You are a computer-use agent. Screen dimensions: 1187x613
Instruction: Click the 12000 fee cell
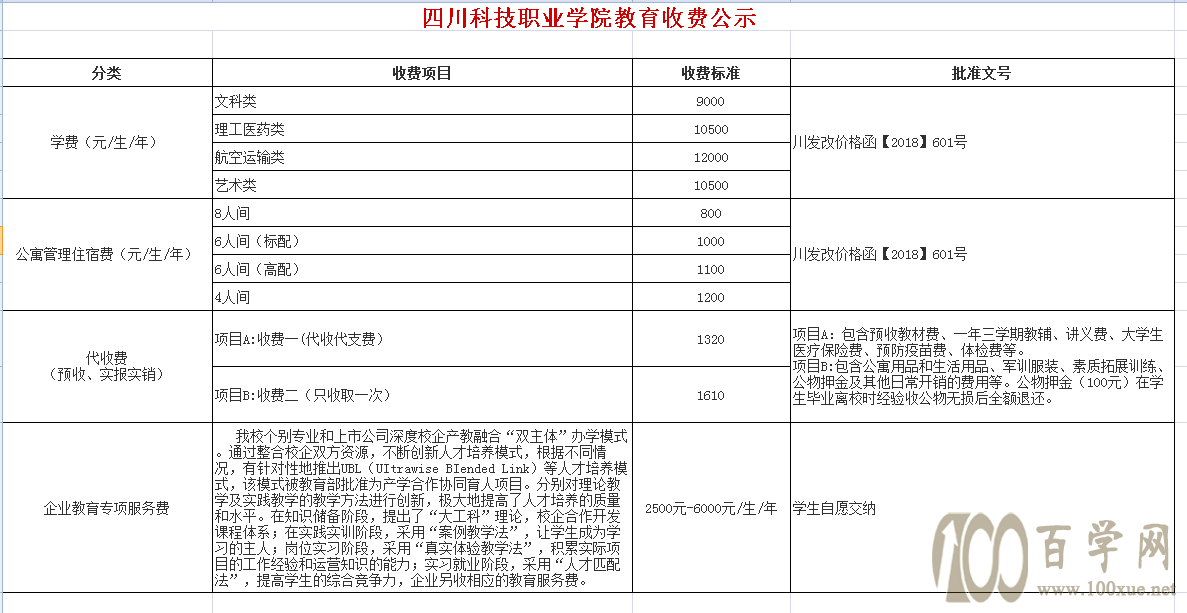[711, 157]
